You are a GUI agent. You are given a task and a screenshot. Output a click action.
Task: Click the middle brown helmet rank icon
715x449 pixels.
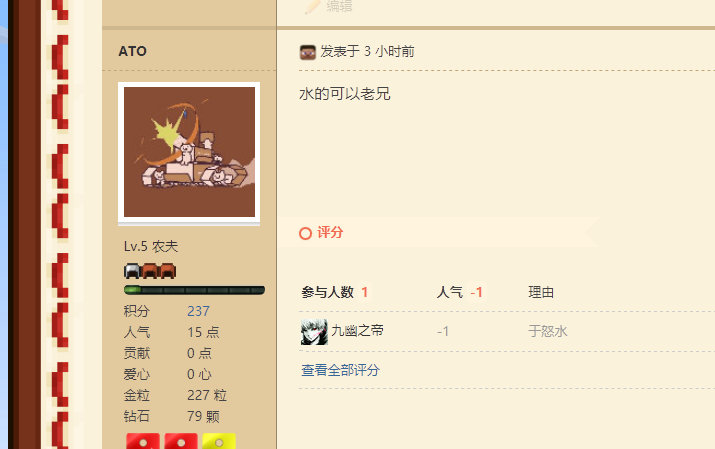point(150,271)
